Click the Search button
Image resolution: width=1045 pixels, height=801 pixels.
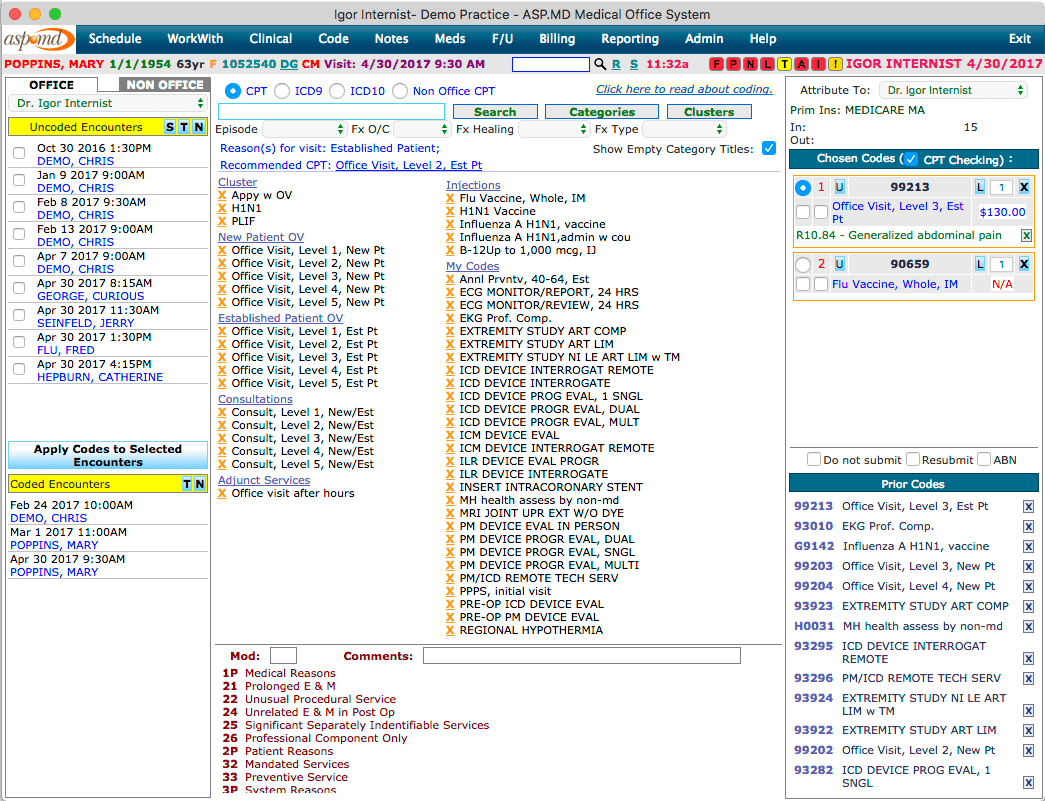496,111
